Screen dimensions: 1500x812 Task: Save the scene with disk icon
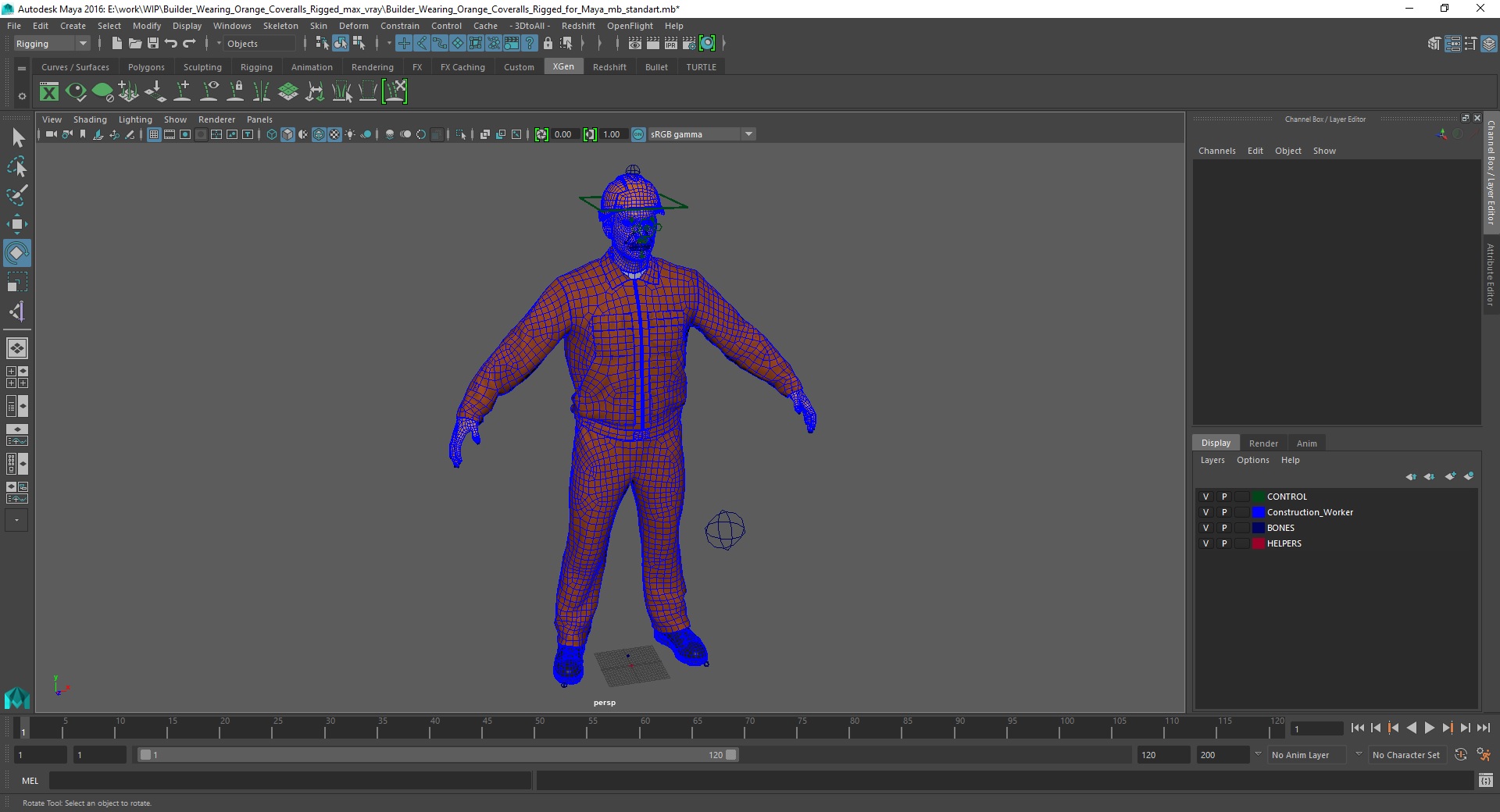point(153,44)
